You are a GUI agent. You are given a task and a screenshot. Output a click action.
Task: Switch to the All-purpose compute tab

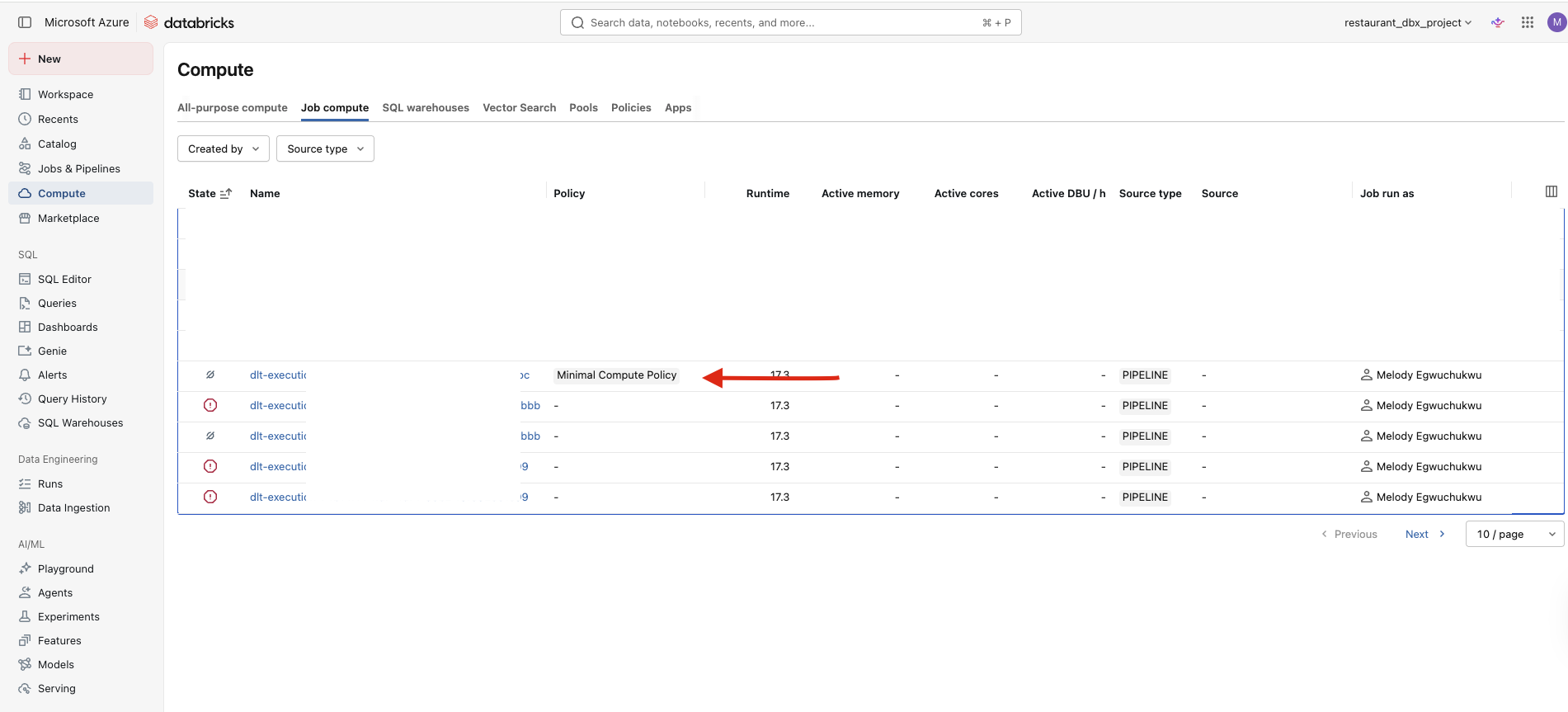coord(233,107)
